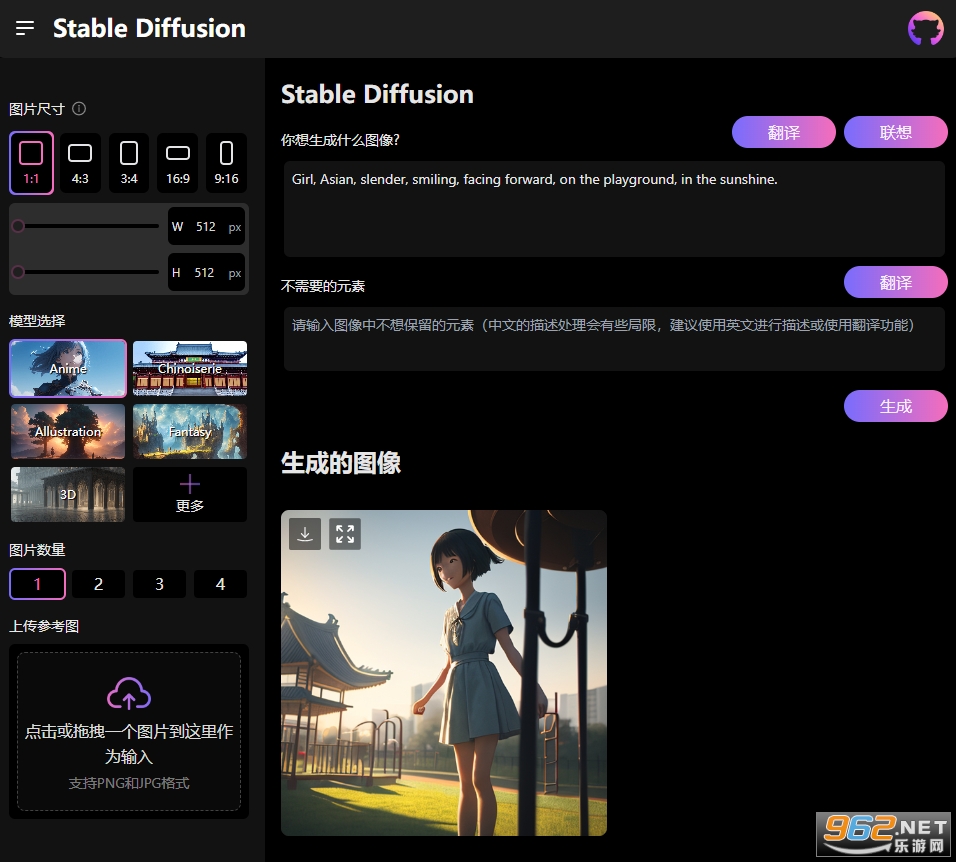The height and width of the screenshot is (862, 956).
Task: Choose the Chinoiserie model thumbnail
Action: (190, 368)
